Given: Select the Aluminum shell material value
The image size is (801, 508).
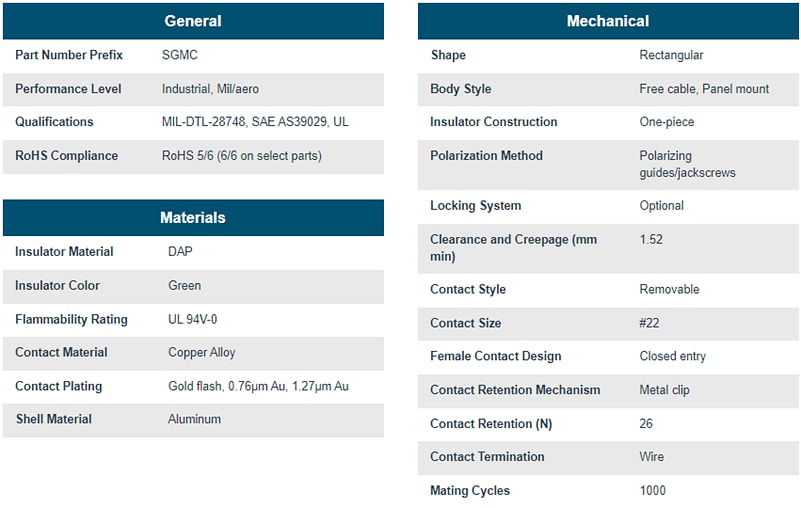Looking at the screenshot, I should click(194, 420).
